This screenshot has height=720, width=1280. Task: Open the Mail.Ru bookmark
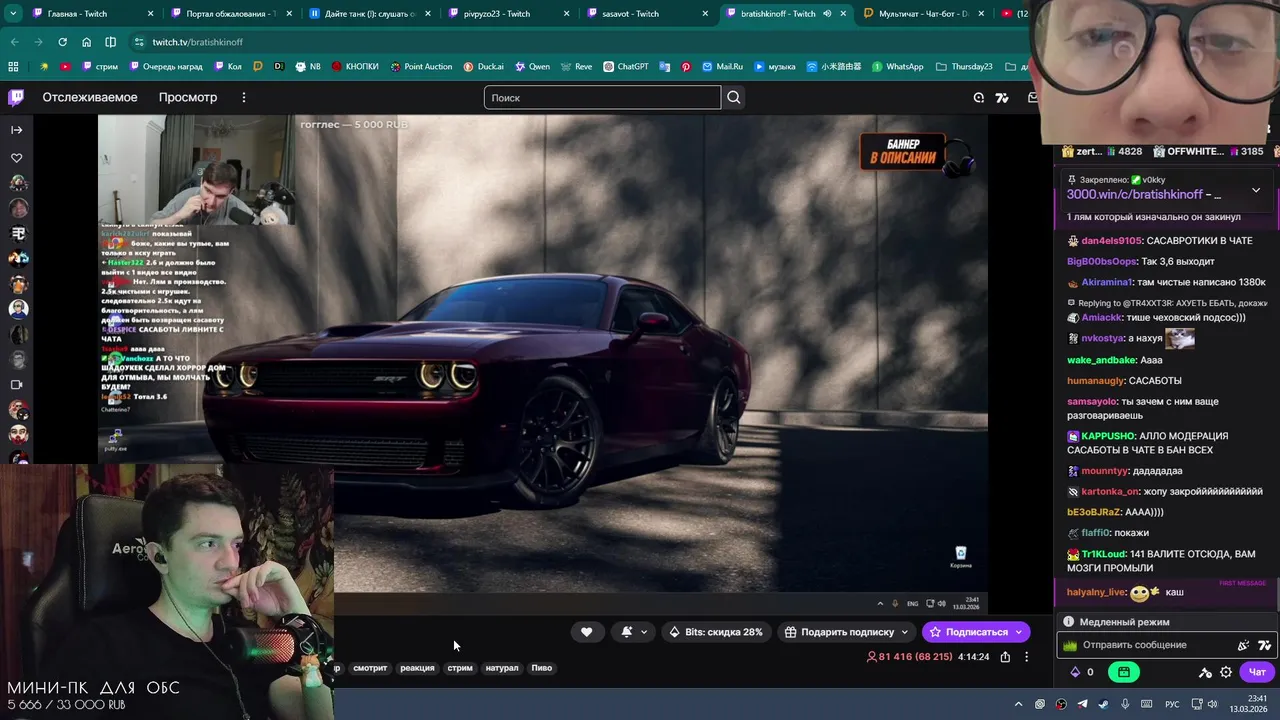pos(722,67)
